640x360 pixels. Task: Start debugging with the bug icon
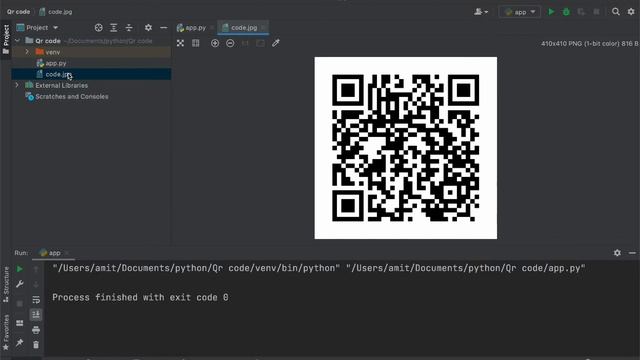tap(566, 12)
